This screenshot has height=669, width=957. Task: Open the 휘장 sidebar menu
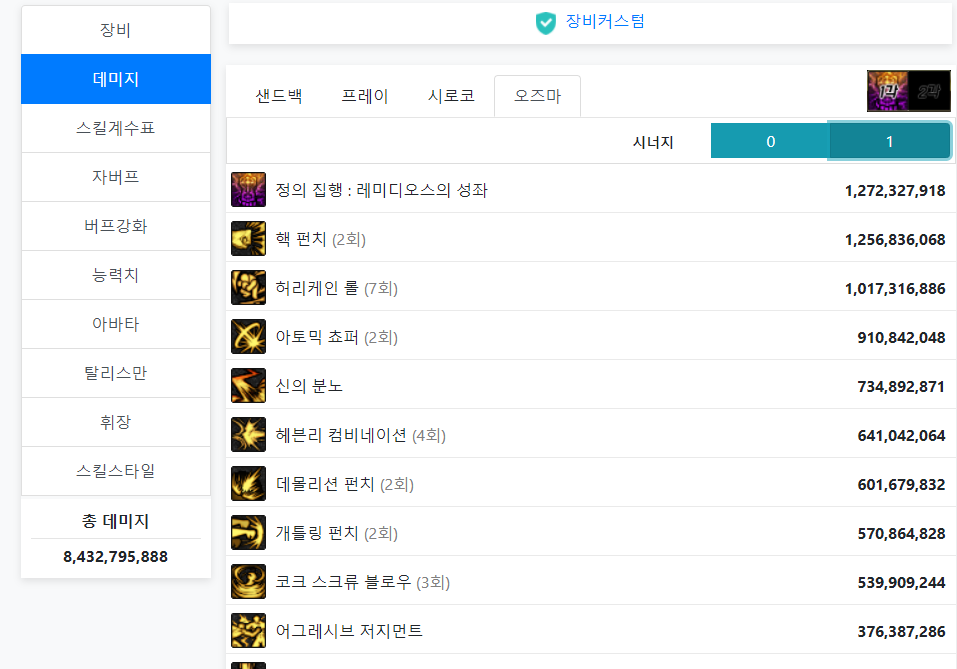point(116,422)
